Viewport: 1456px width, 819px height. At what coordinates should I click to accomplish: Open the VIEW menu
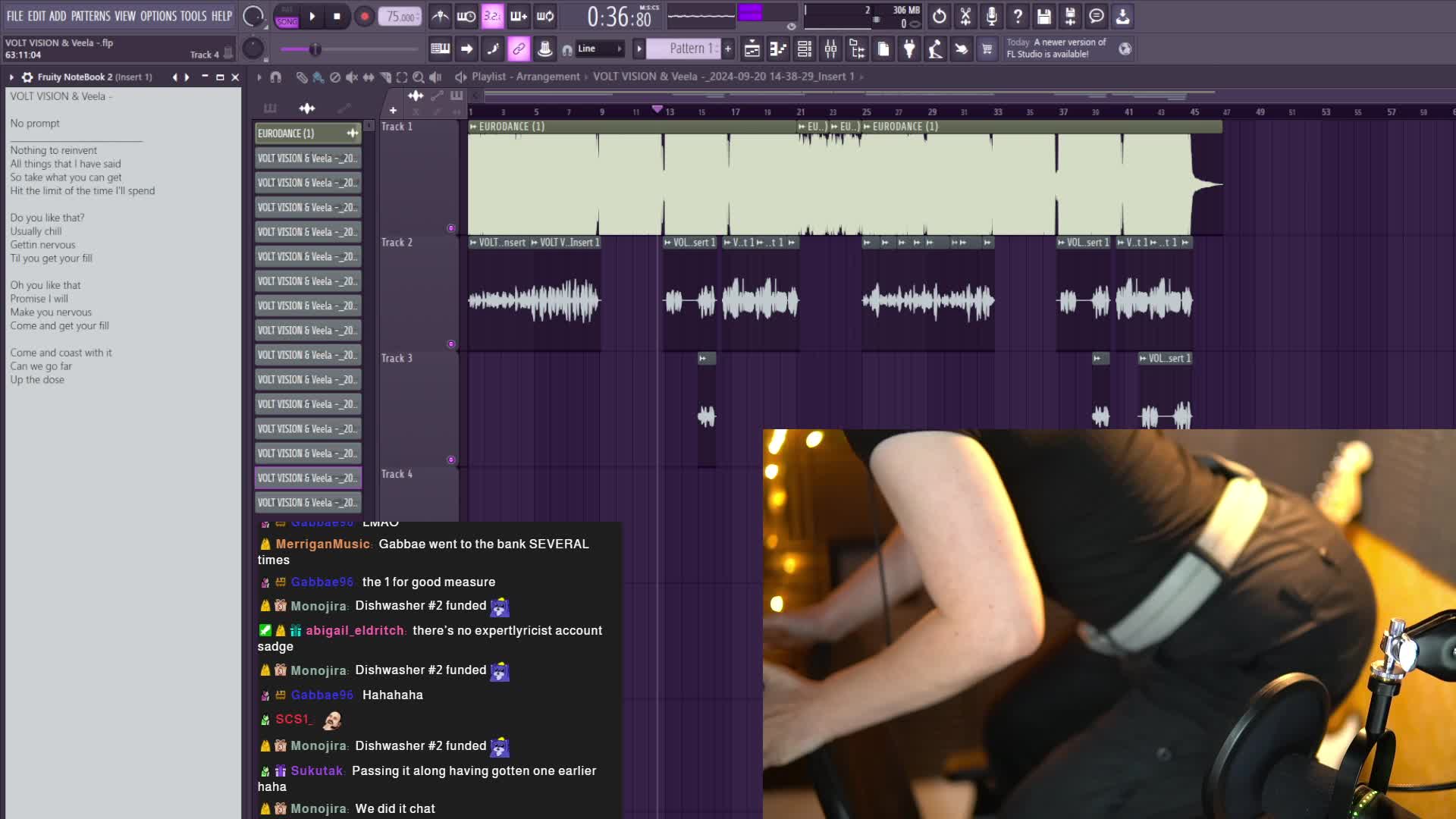coord(125,16)
